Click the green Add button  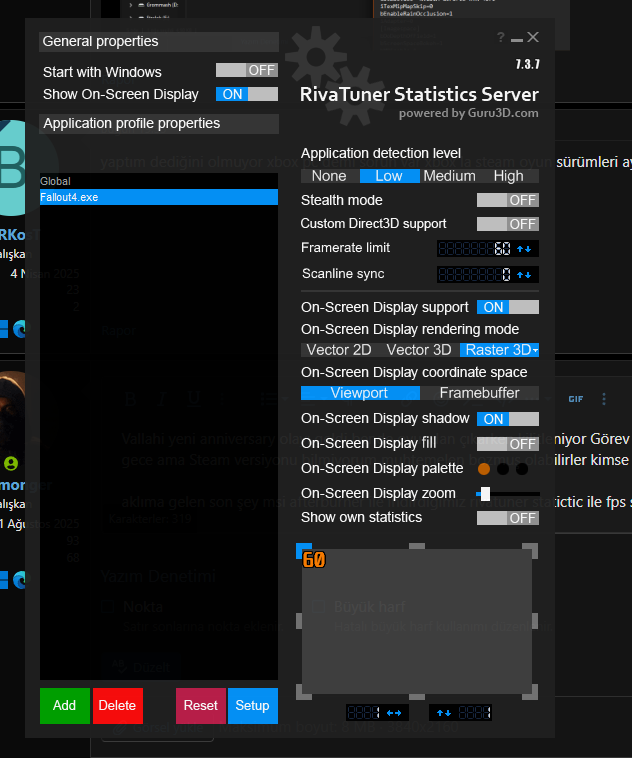65,705
